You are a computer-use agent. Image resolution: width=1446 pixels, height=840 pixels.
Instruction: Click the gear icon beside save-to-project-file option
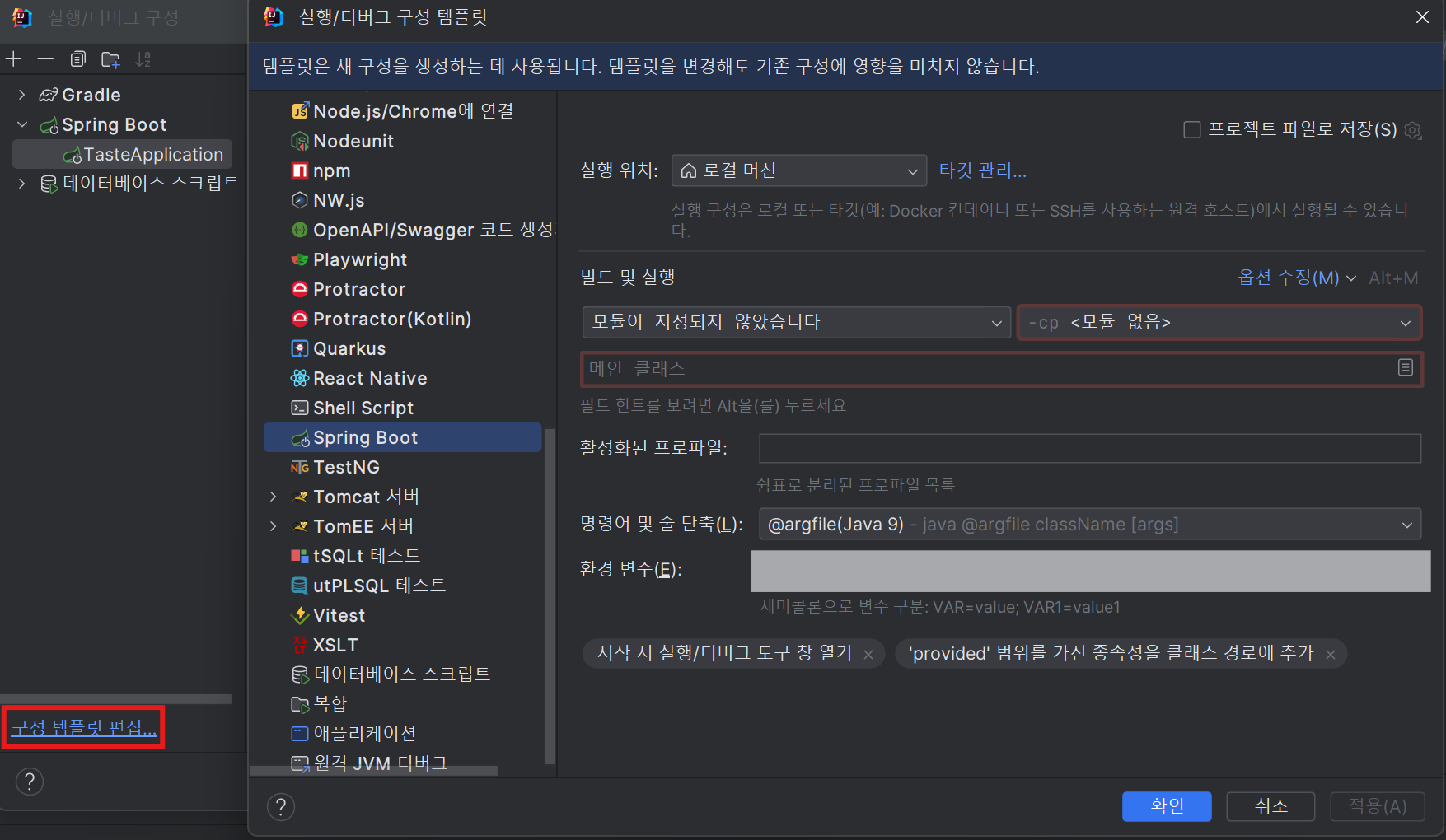1413,130
